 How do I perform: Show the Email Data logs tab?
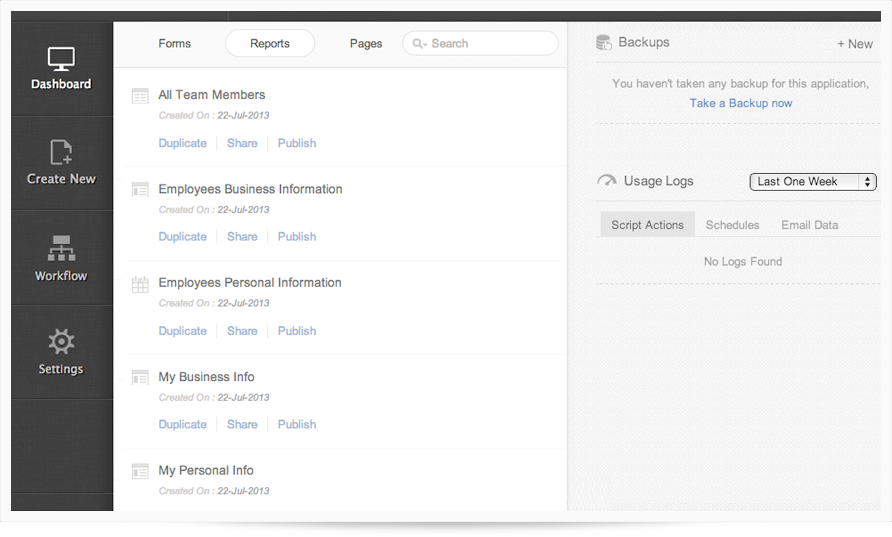click(x=809, y=225)
